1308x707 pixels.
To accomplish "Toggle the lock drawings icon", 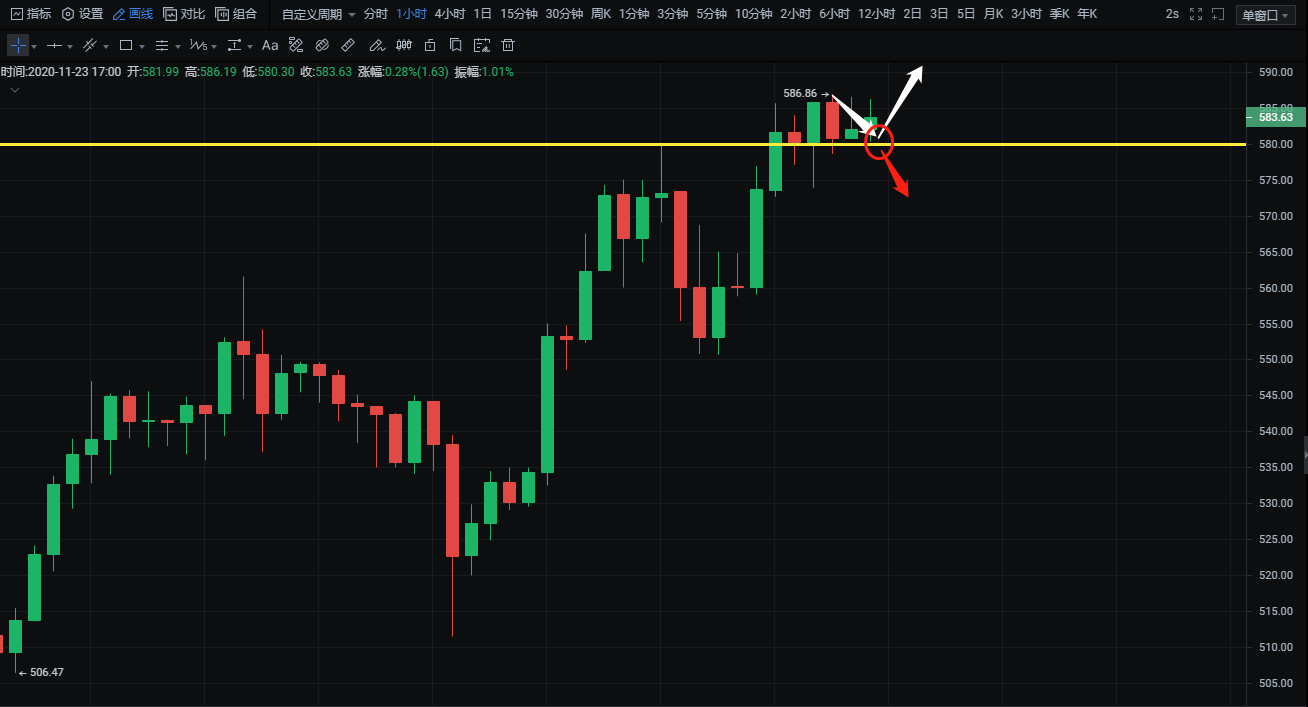I will click(x=430, y=46).
